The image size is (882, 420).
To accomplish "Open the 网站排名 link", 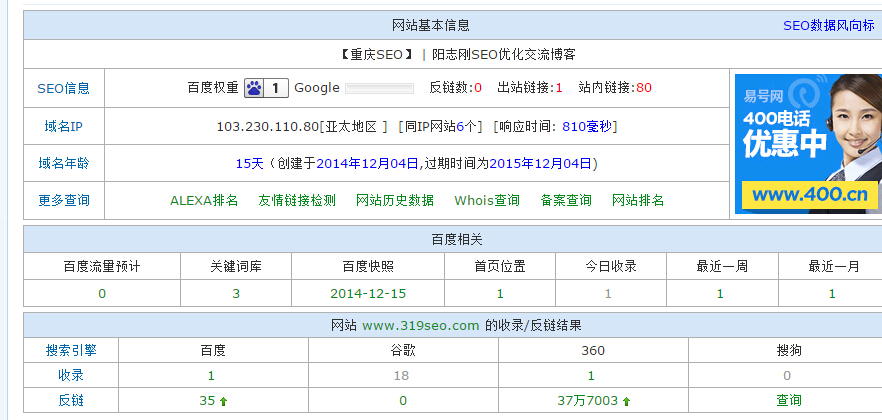I will point(638,200).
